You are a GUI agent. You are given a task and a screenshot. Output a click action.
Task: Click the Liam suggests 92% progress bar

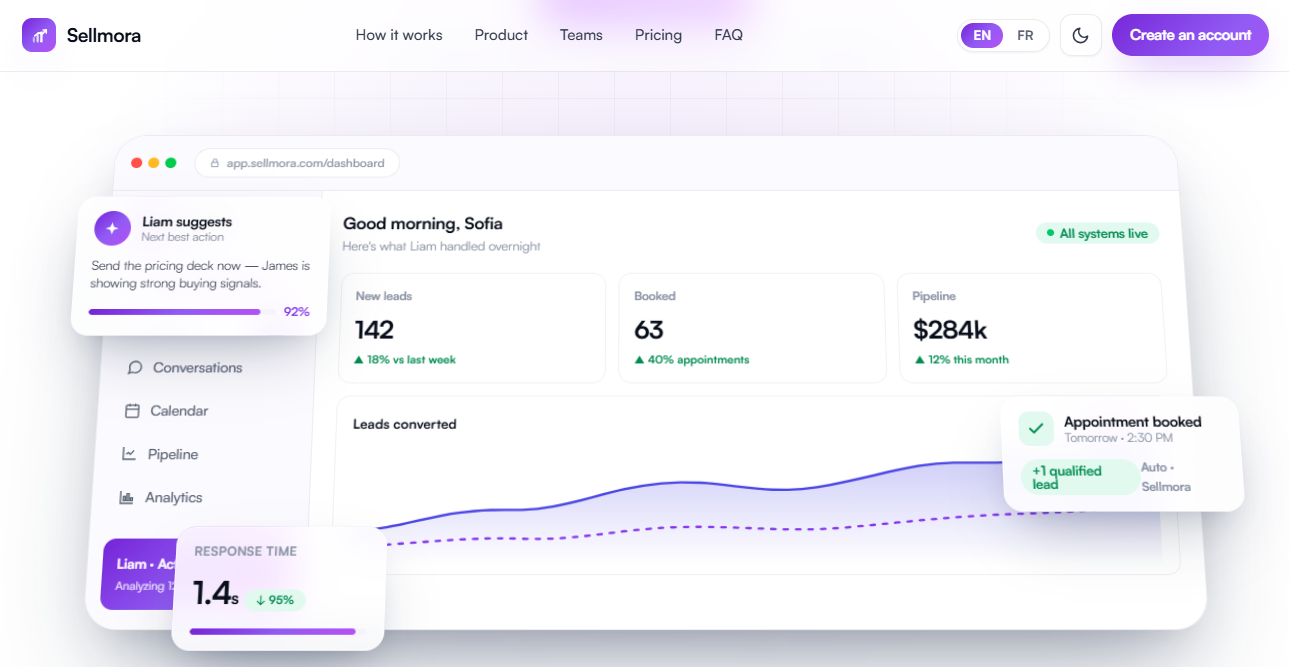point(181,312)
